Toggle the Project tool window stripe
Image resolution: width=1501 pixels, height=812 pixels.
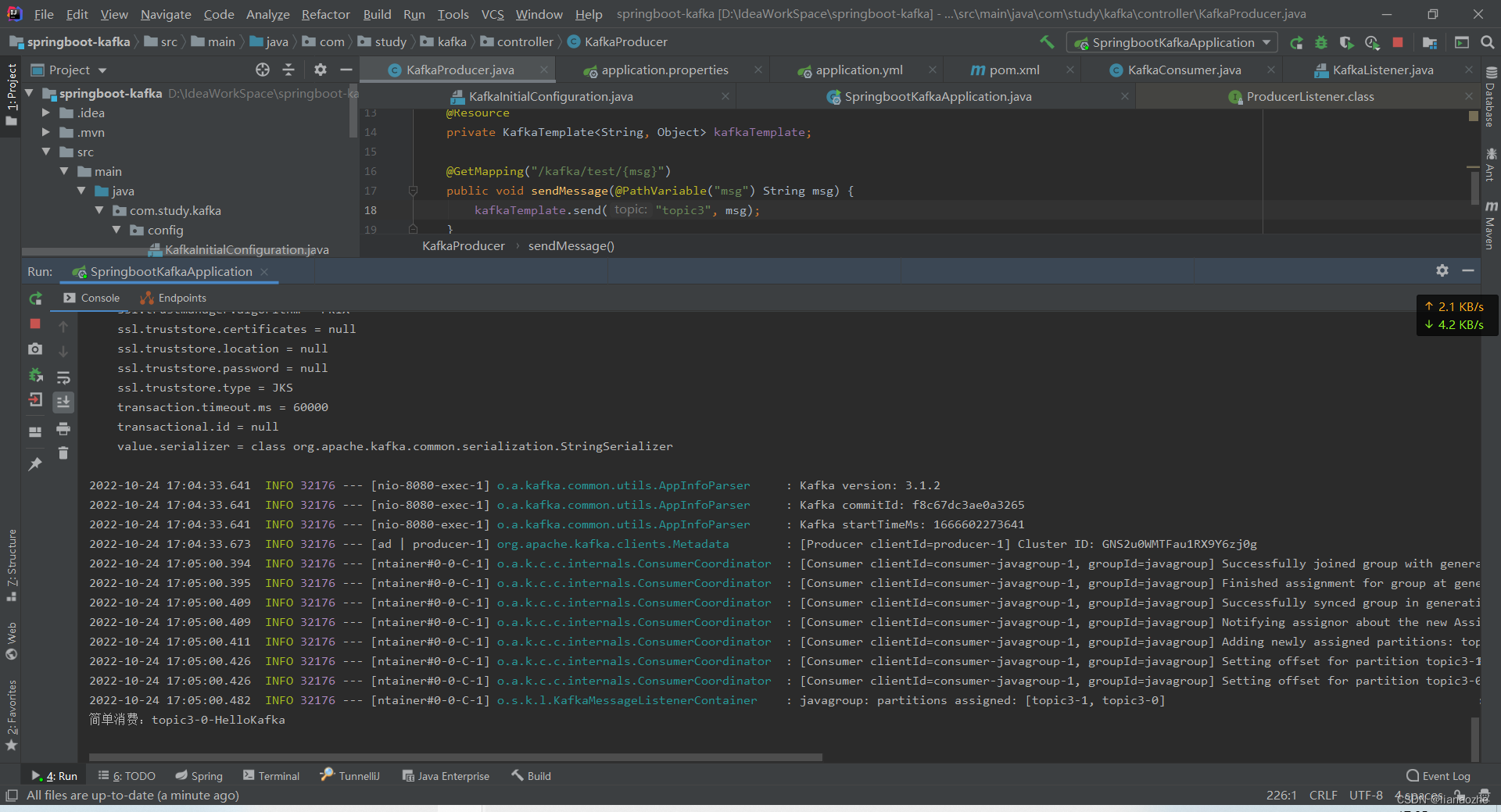pyautogui.click(x=11, y=94)
